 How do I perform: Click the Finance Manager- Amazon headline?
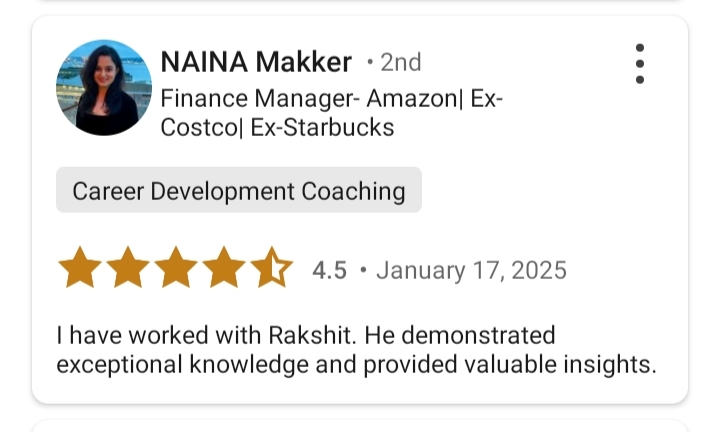[331, 99]
